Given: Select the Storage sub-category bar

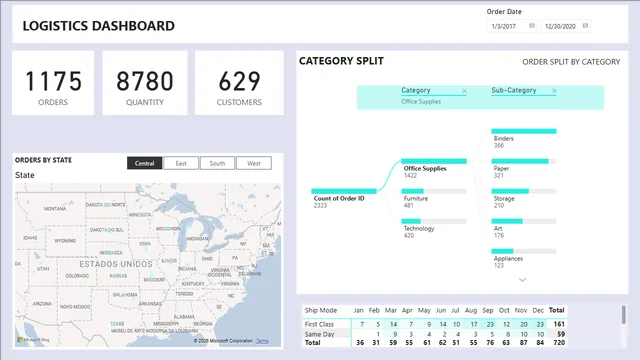Looking at the screenshot, I should (x=524, y=191).
